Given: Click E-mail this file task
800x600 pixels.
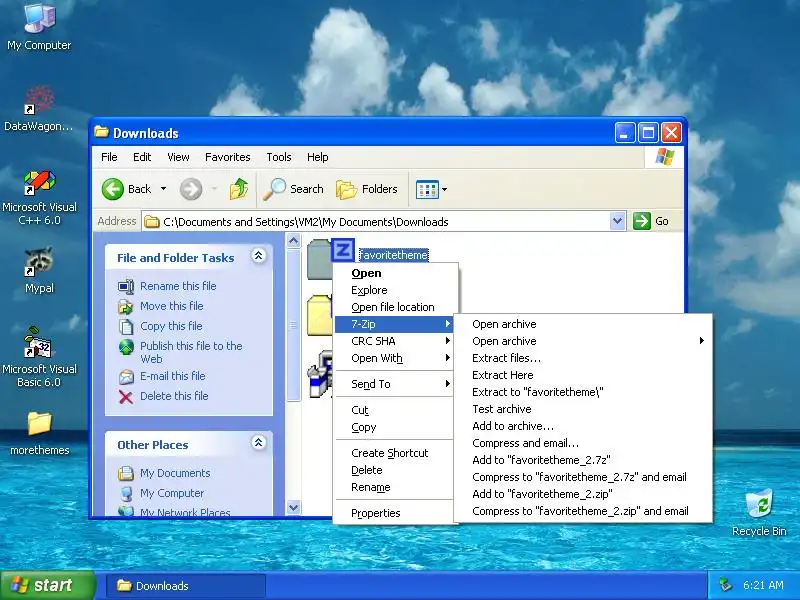Looking at the screenshot, I should click(x=172, y=376).
